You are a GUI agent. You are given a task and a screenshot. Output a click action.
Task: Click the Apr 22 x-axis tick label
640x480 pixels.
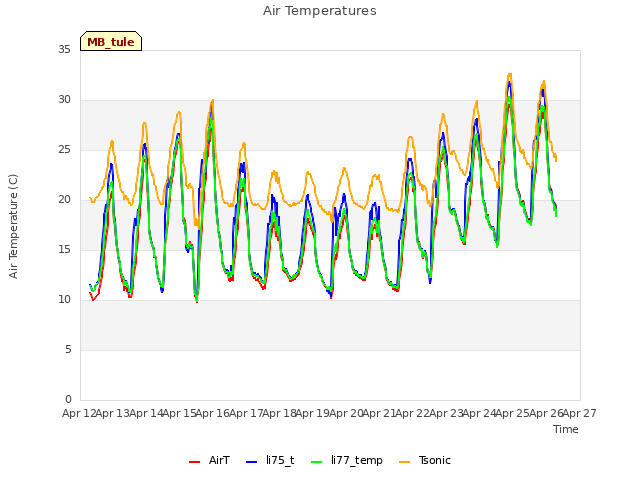click(x=413, y=413)
